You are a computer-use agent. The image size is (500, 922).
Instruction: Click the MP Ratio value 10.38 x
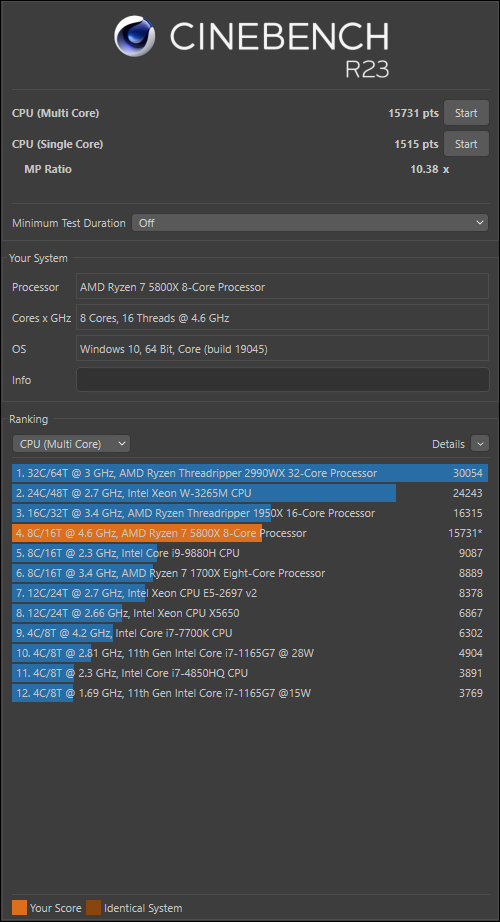[429, 169]
